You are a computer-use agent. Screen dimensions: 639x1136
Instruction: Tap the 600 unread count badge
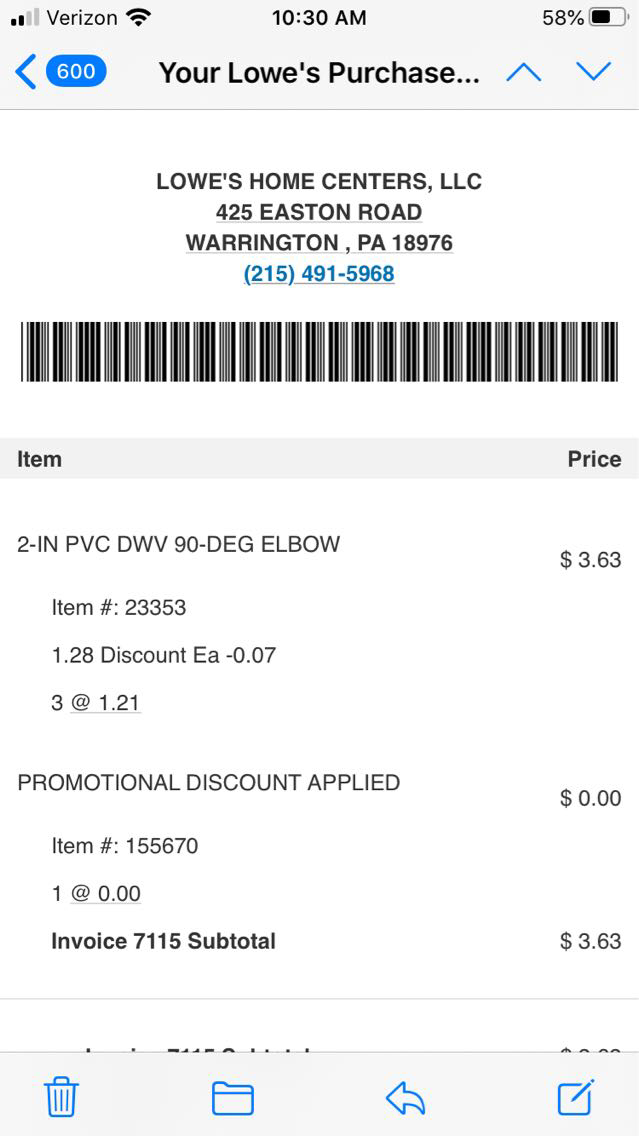coord(76,72)
